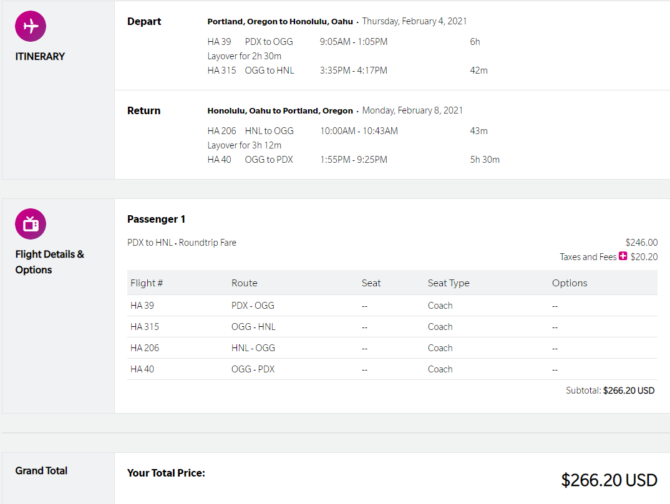Select HA 40 table row cell
This screenshot has width=670, height=504.
pos(142,369)
